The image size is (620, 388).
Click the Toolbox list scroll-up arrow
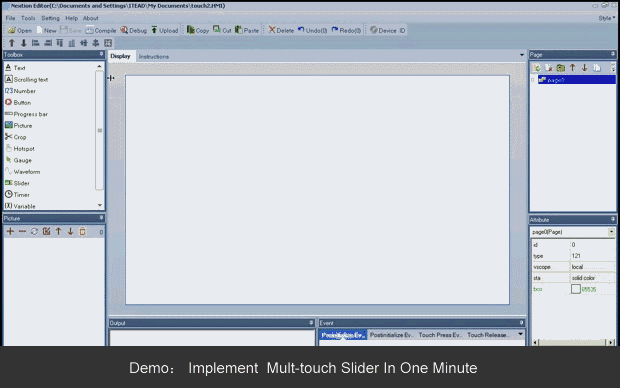[x=100, y=66]
